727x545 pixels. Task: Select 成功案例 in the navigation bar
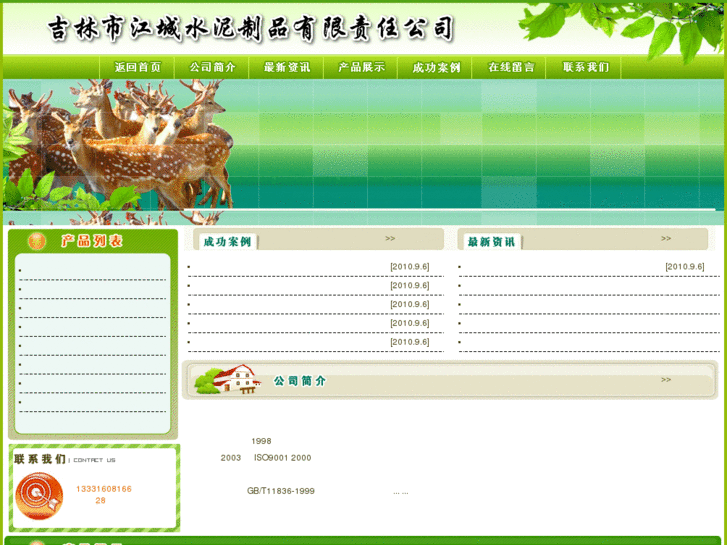(x=435, y=67)
